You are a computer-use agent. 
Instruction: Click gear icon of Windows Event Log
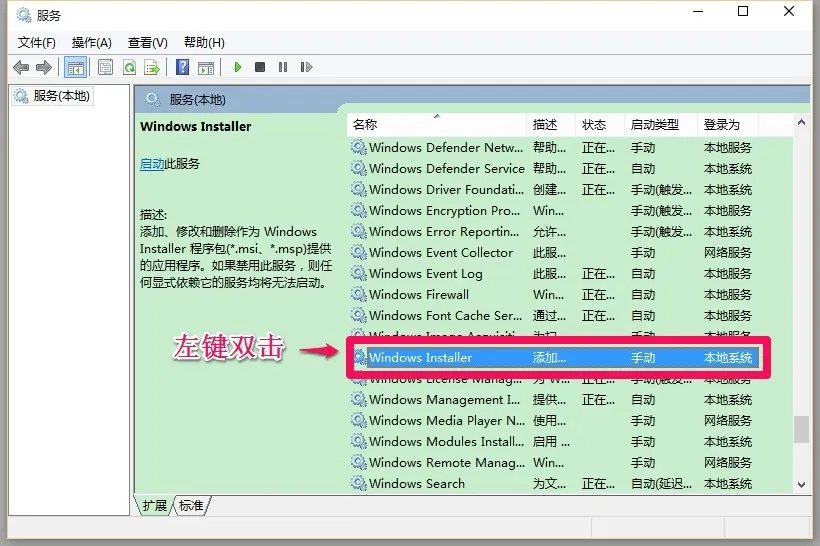point(358,274)
